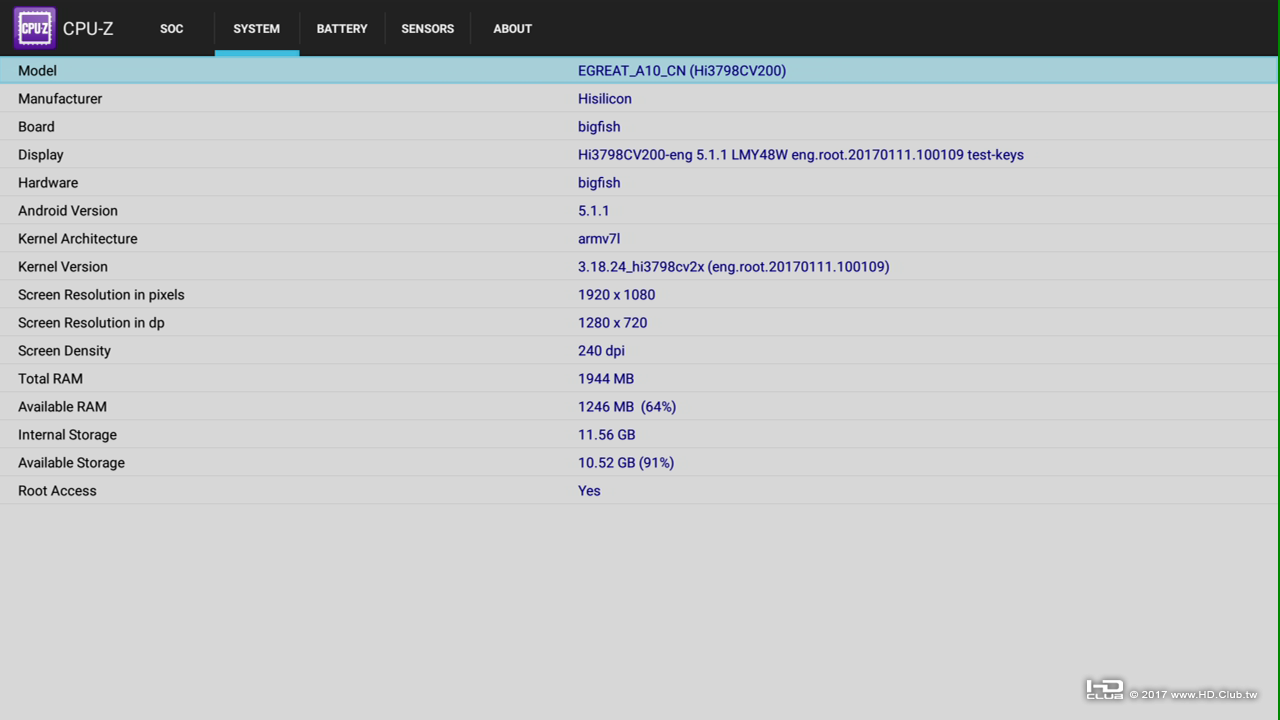Click bigfish value in Hardware row
1280x720 pixels.
[x=599, y=183]
